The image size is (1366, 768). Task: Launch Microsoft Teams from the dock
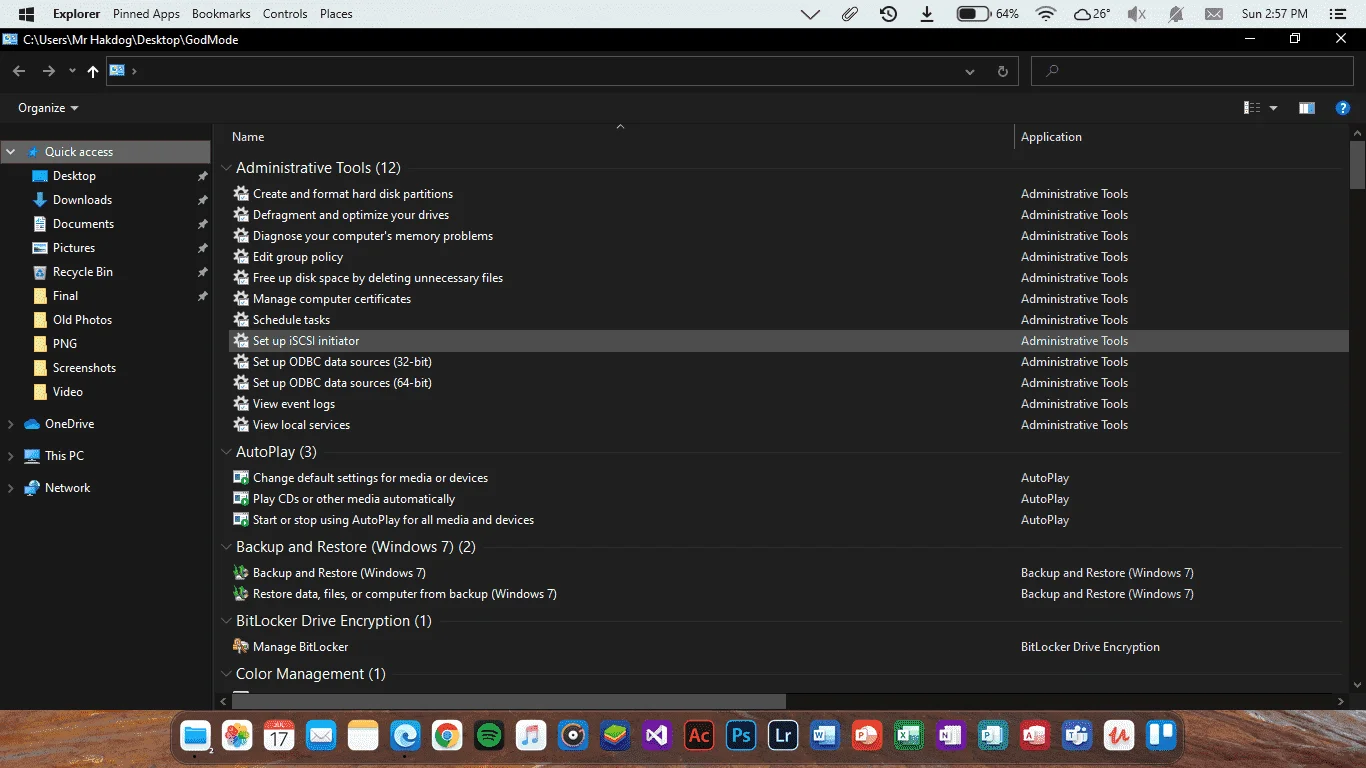[x=1077, y=736]
